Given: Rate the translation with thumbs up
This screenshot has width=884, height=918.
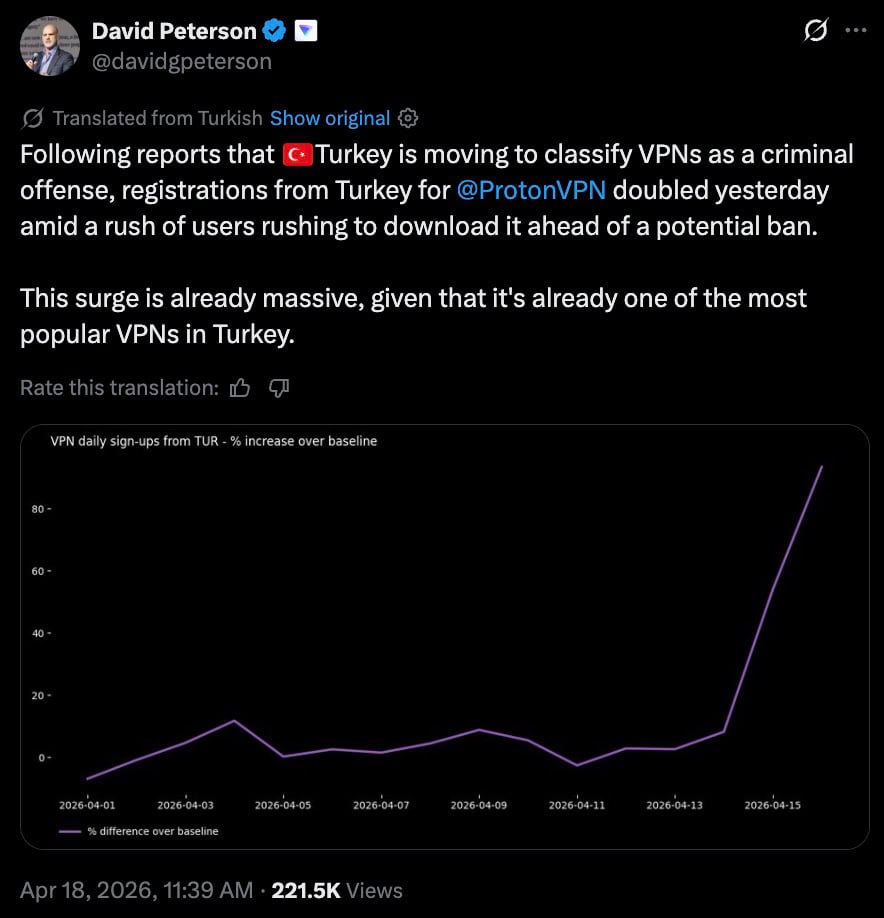Looking at the screenshot, I should (240, 388).
